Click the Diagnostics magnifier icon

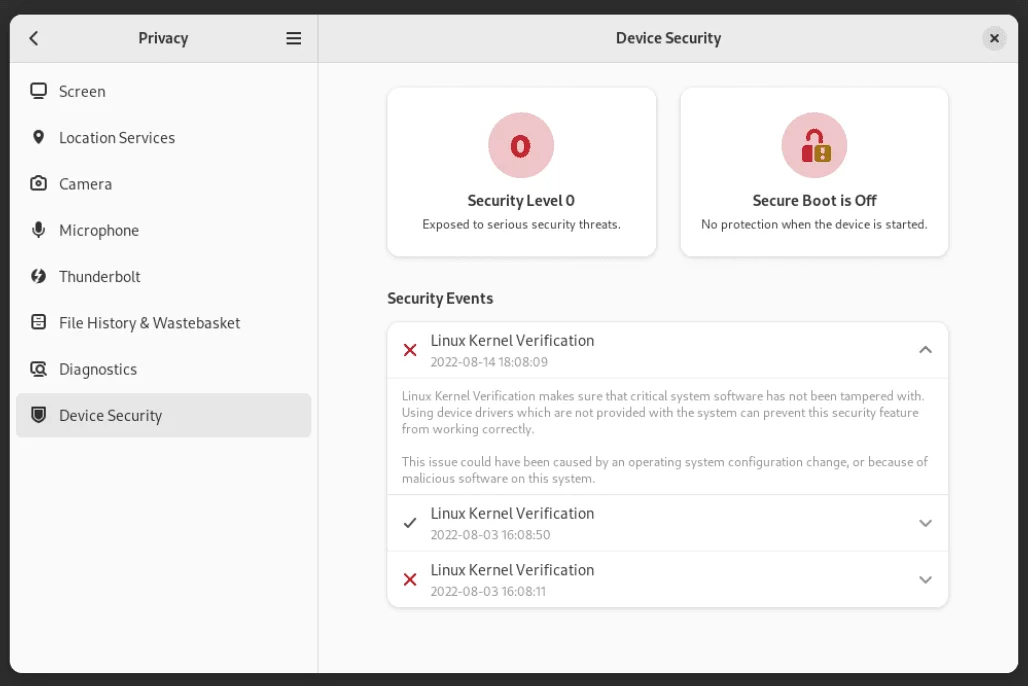(x=39, y=369)
